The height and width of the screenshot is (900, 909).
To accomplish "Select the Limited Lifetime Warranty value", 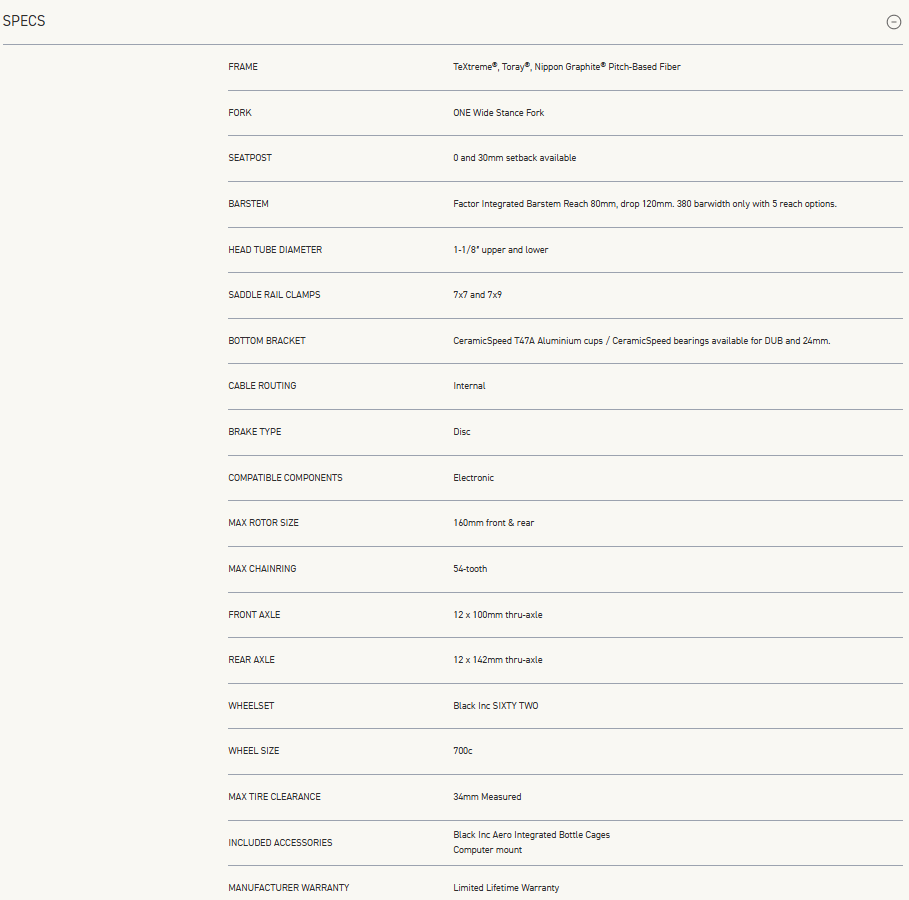I will click(506, 887).
